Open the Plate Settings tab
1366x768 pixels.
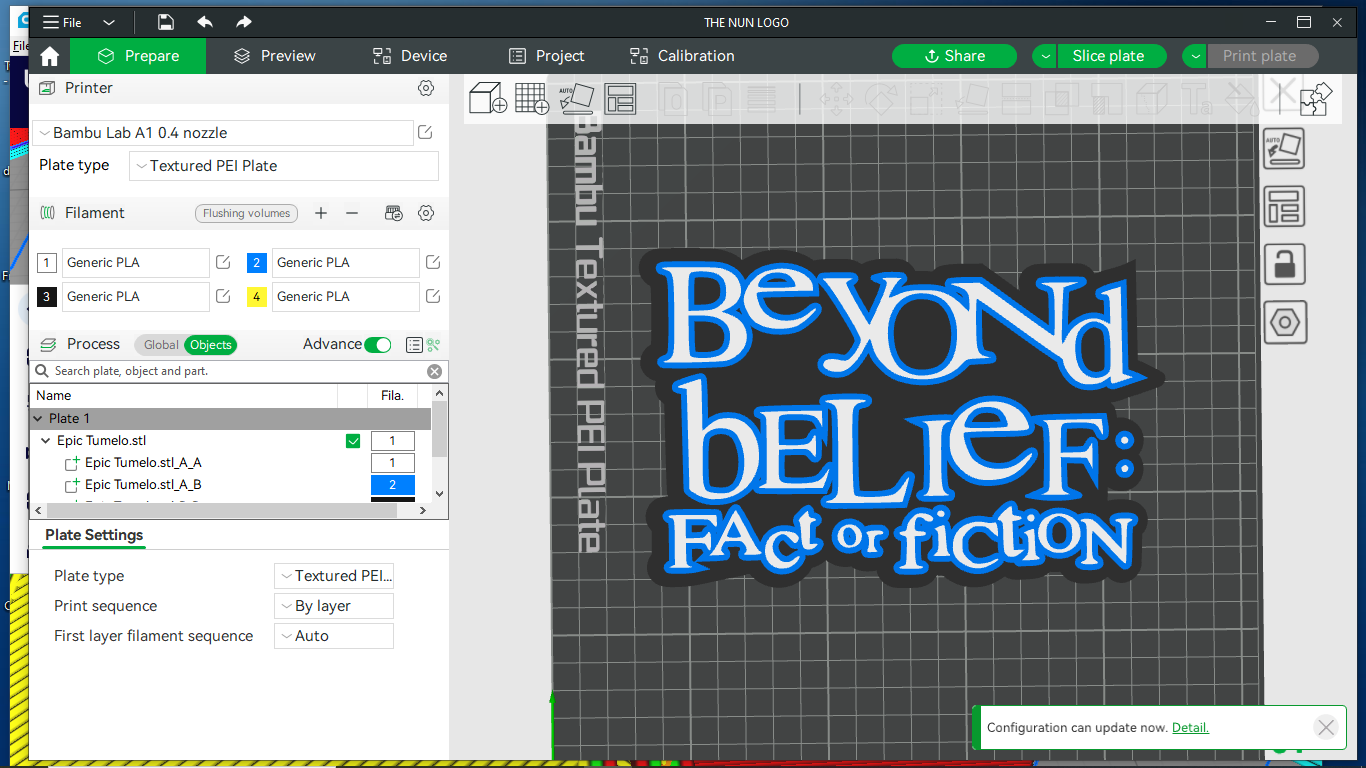94,535
